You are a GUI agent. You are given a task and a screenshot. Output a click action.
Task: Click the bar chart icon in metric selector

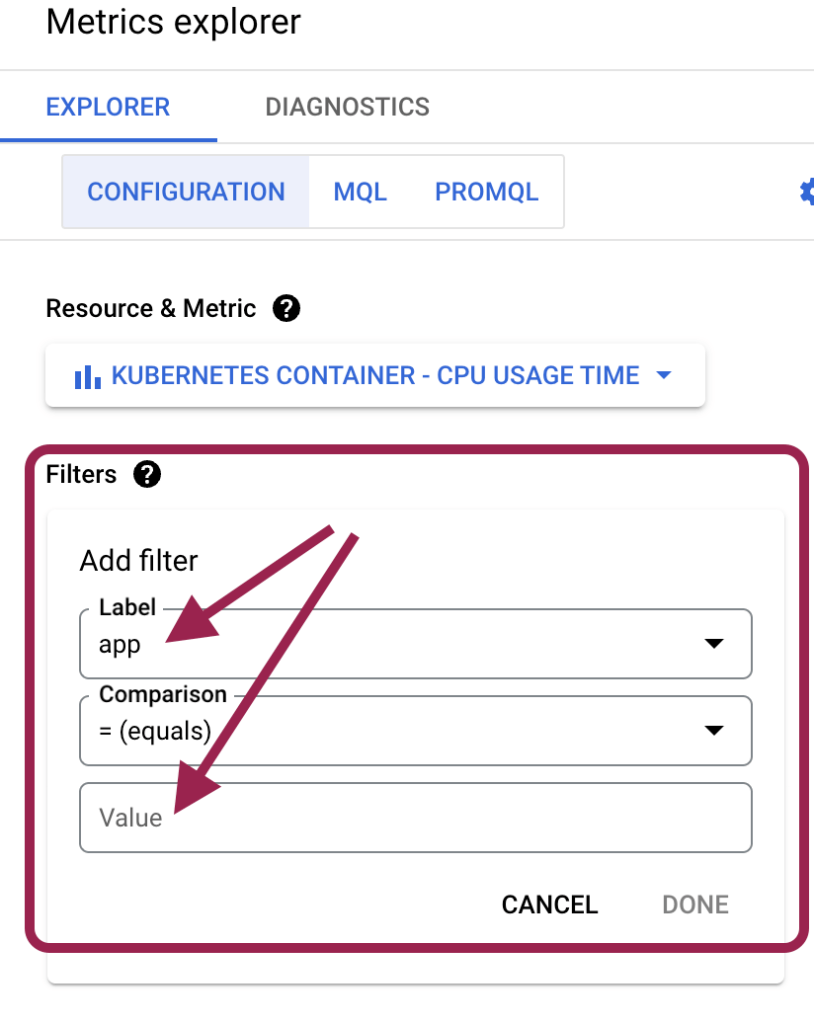(88, 376)
